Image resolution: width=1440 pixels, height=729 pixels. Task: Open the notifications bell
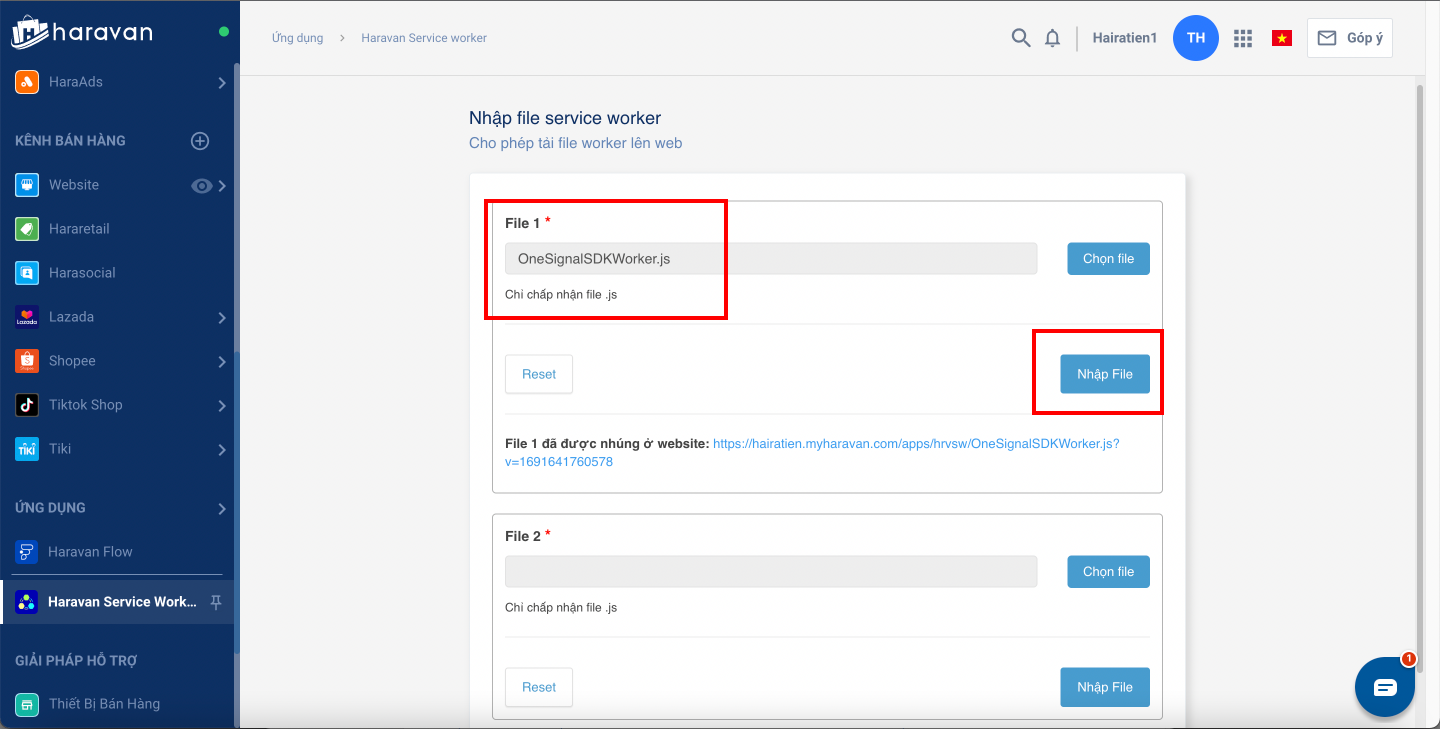pyautogui.click(x=1052, y=38)
